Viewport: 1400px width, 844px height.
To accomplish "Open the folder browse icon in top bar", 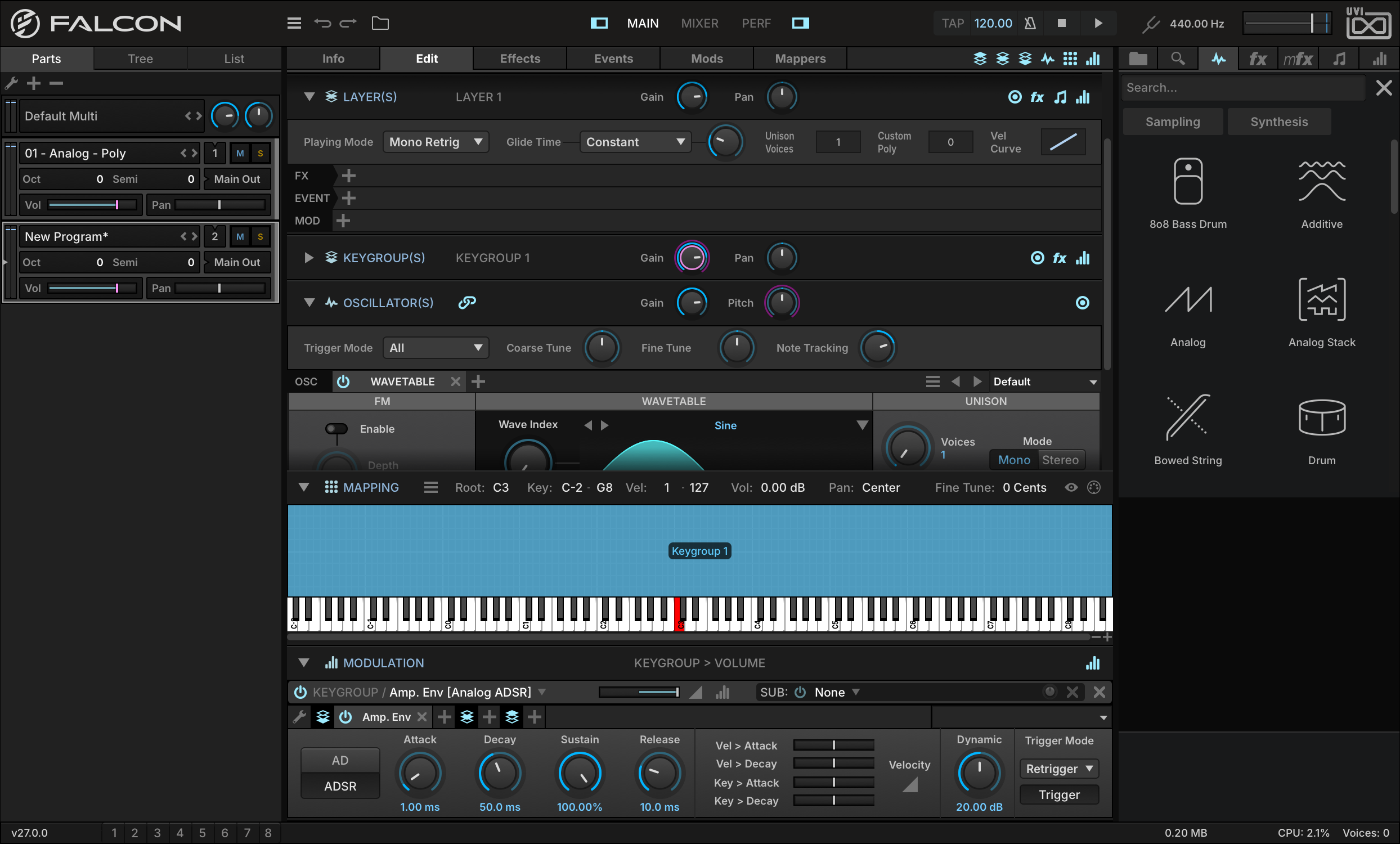I will tap(380, 23).
